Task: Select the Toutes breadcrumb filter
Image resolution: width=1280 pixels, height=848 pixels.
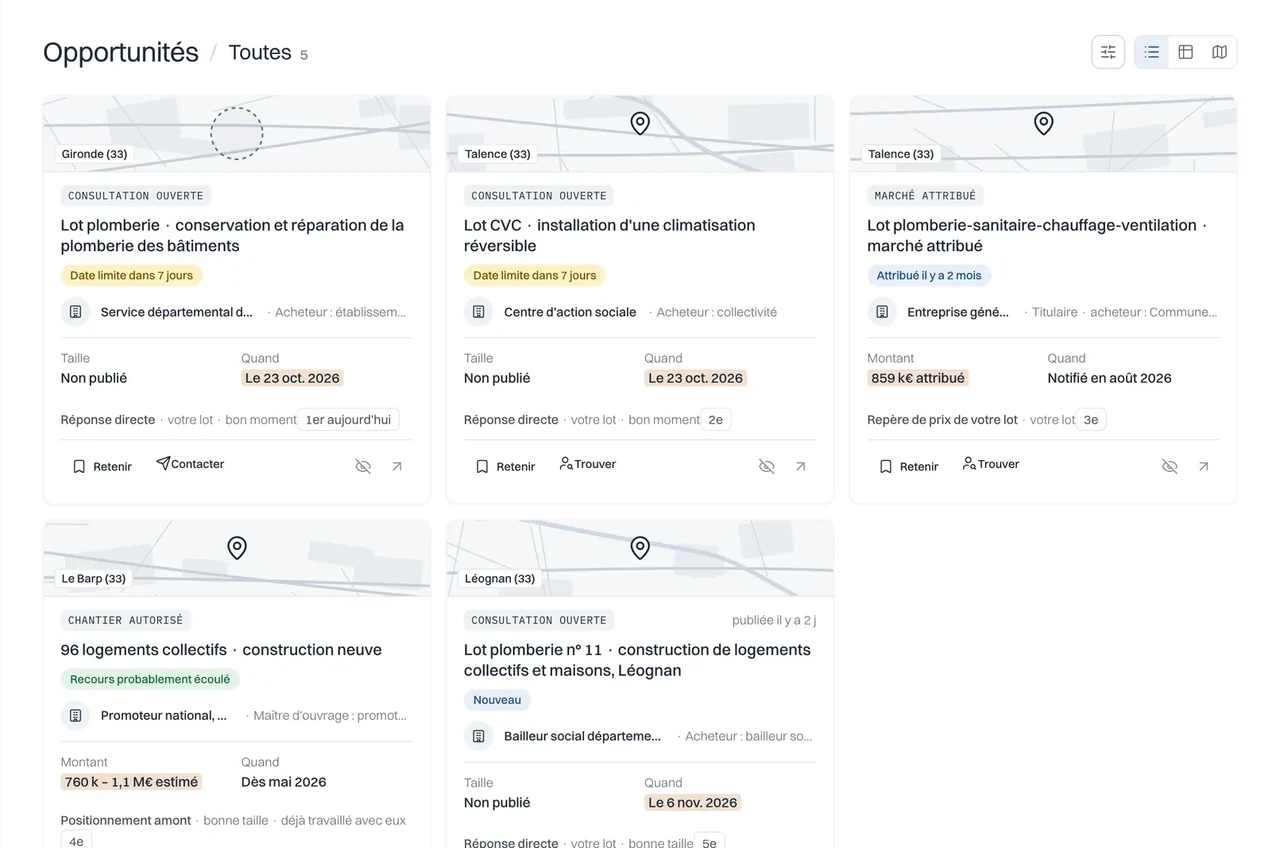Action: [260, 53]
